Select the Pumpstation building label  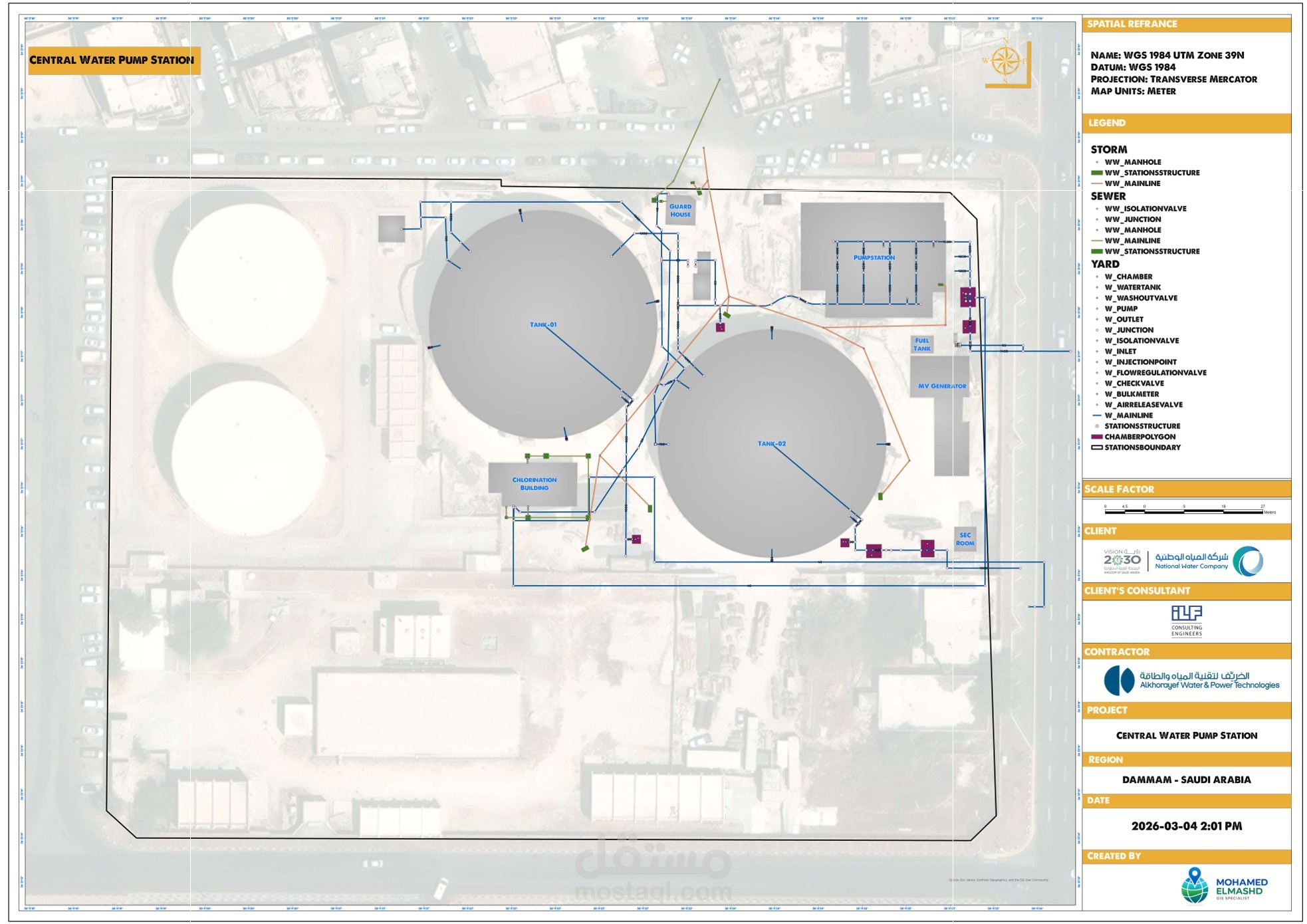pos(874,257)
